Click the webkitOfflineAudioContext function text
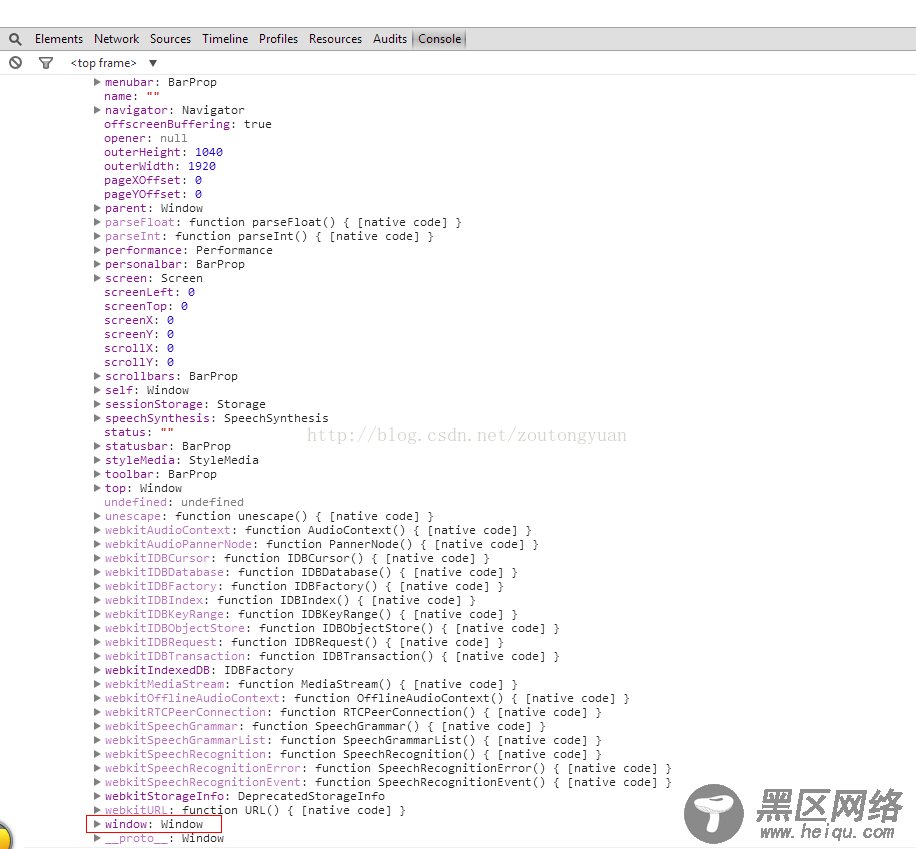Viewport: 916px width, 849px height. click(x=367, y=698)
